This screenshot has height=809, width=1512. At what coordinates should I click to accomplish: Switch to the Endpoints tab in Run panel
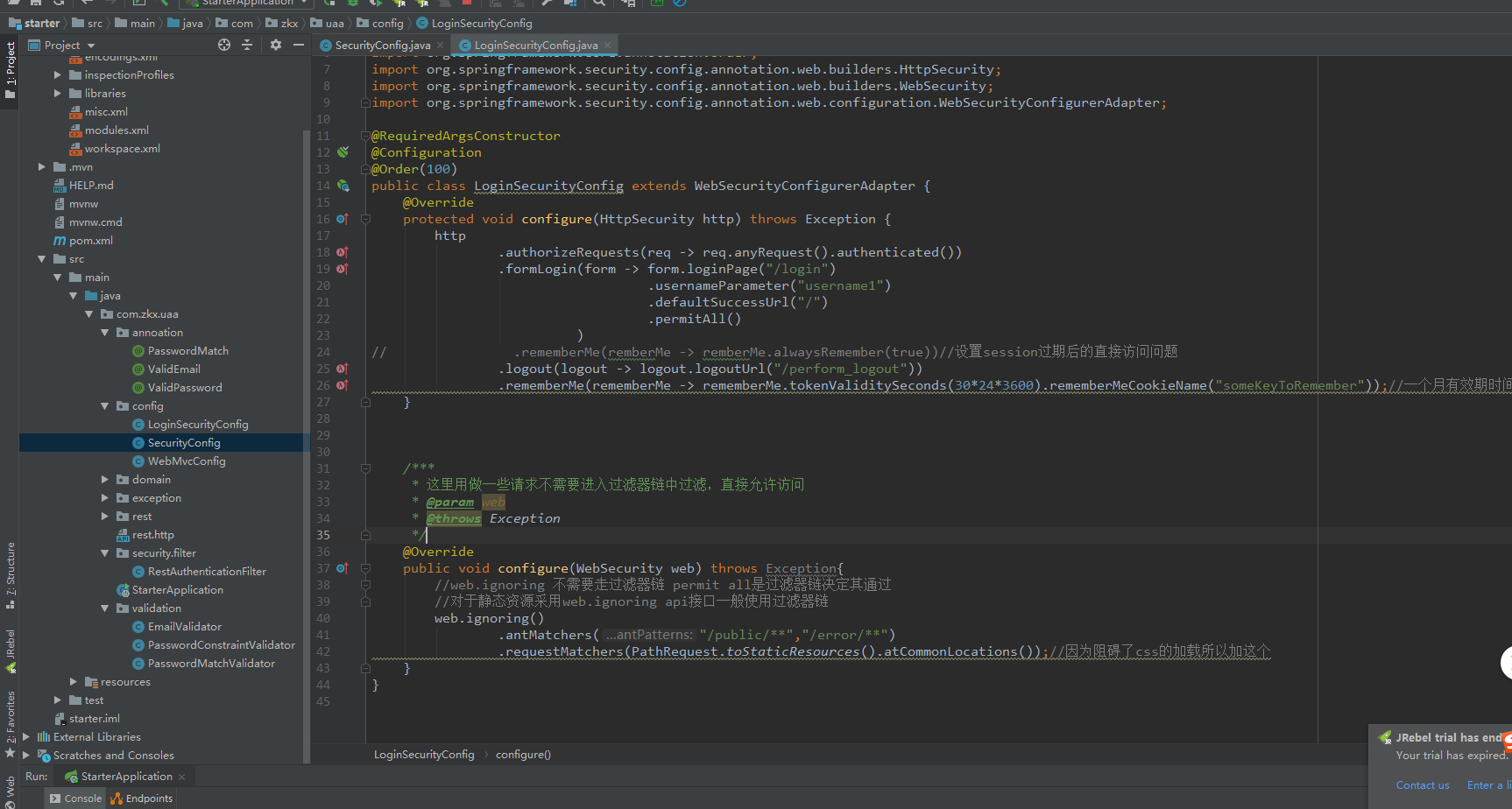point(142,798)
